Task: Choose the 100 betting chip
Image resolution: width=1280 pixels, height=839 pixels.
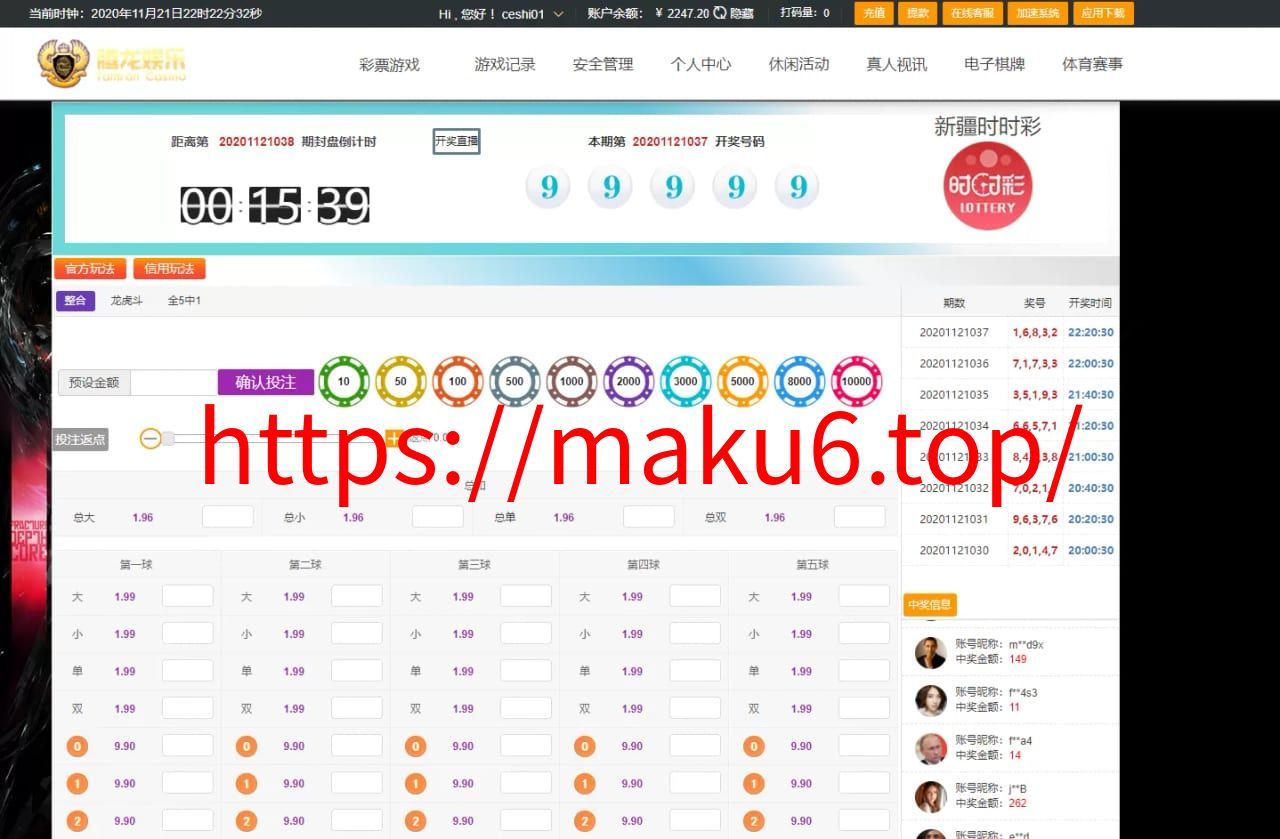Action: pyautogui.click(x=458, y=381)
